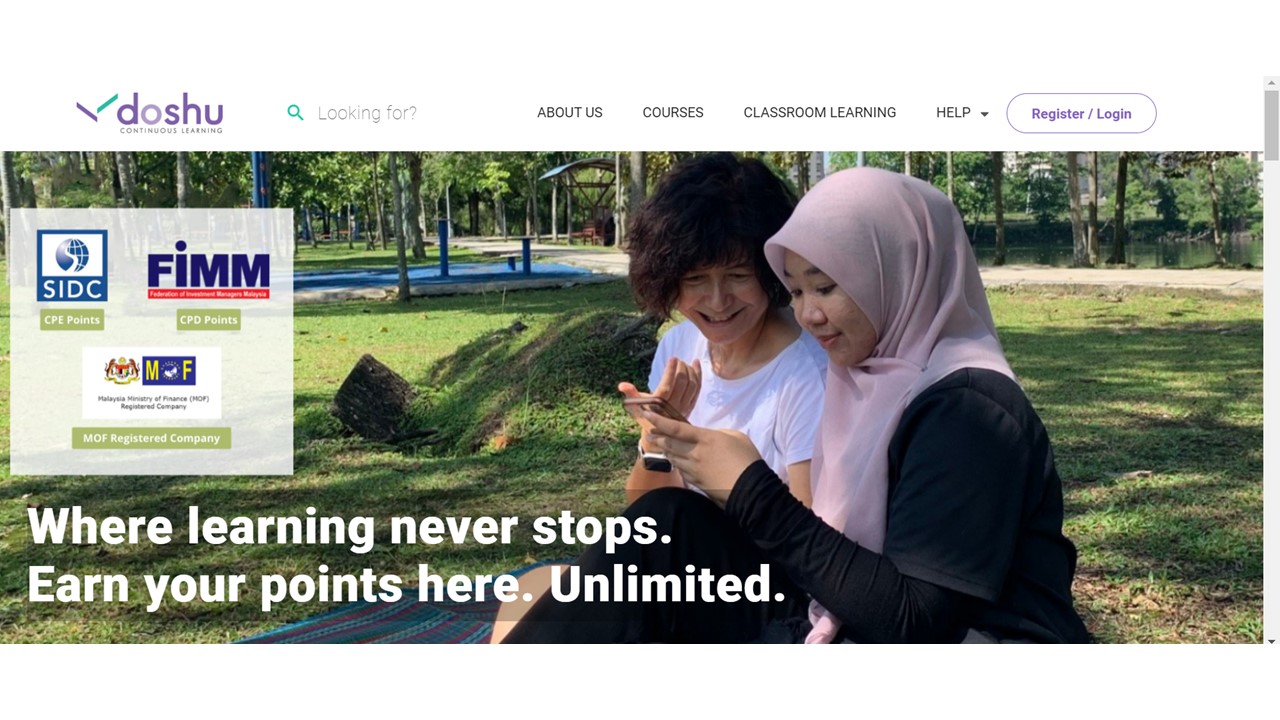Viewport: 1280px width, 720px height.
Task: Expand the caret arrow beside HELP
Action: tap(984, 114)
